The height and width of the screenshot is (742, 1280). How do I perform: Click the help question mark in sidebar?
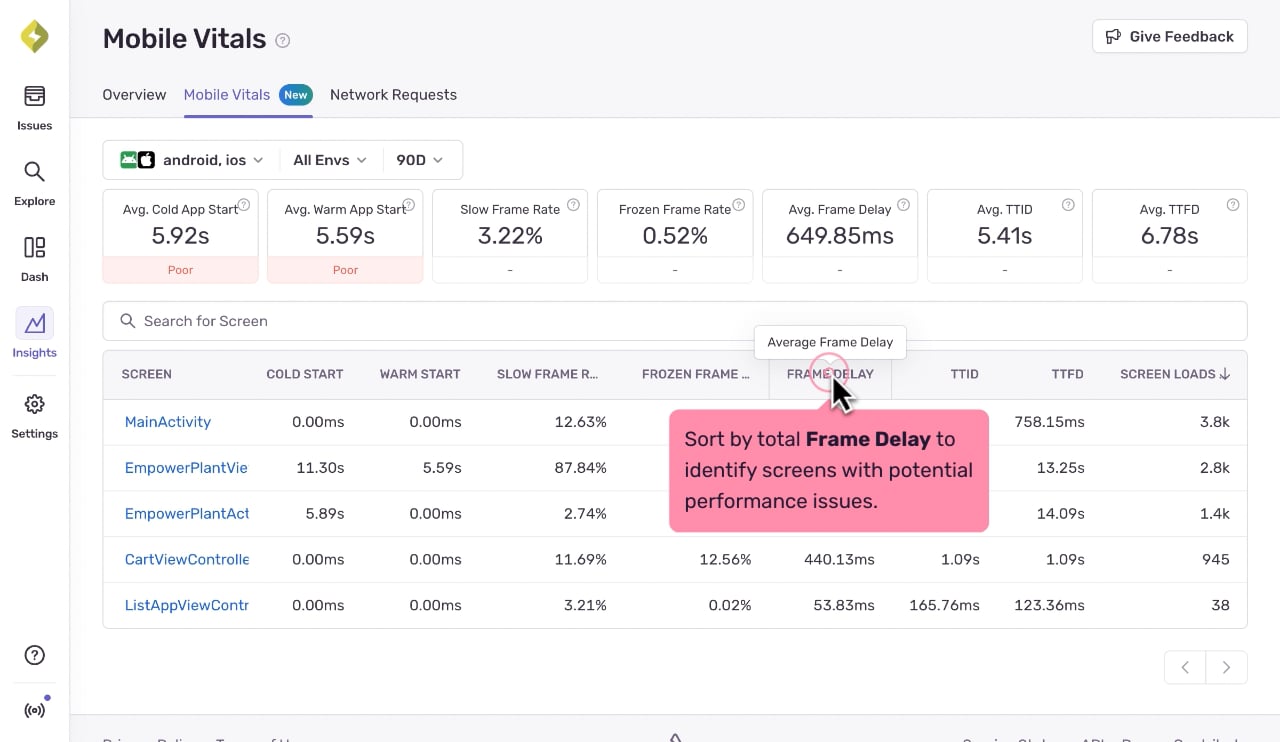pyautogui.click(x=34, y=656)
